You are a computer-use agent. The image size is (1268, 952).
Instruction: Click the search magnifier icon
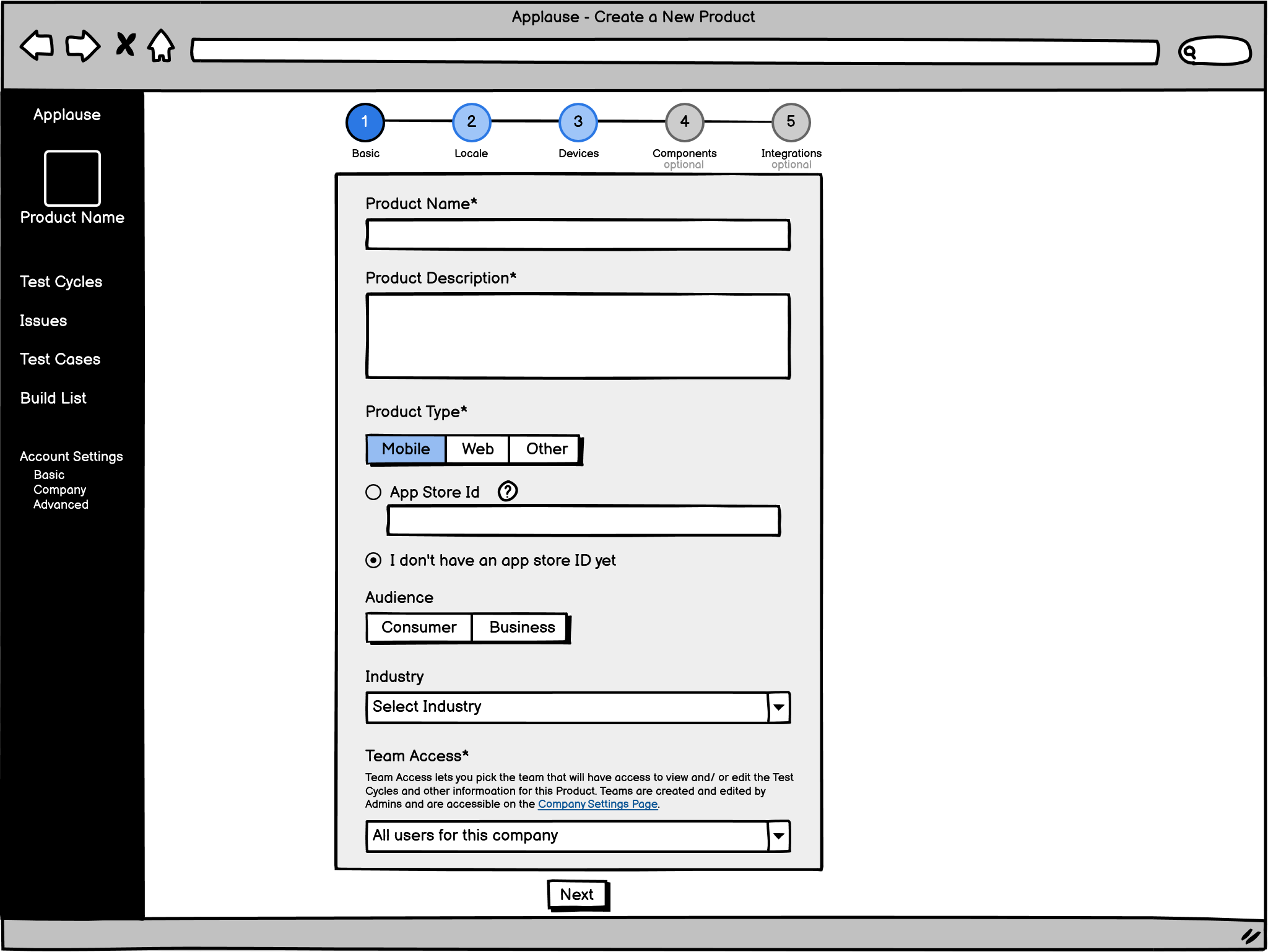click(x=1188, y=52)
